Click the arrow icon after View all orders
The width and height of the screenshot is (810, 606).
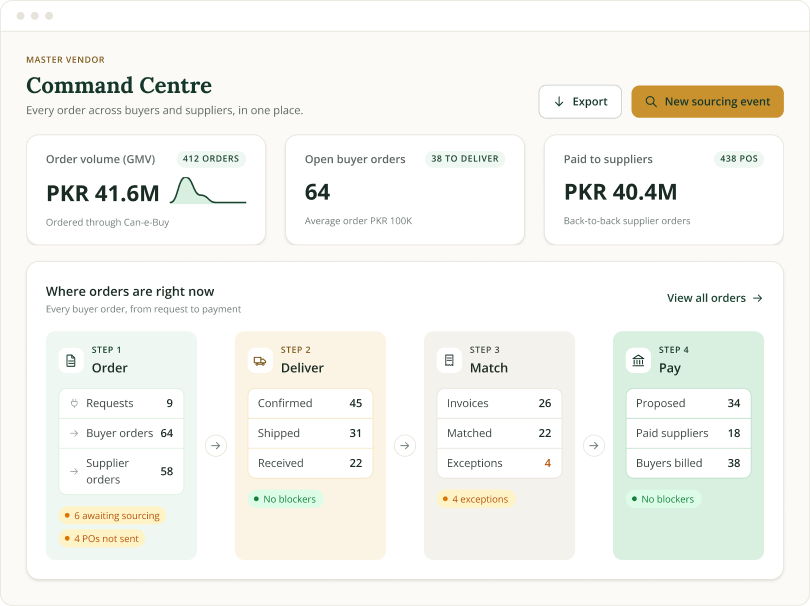coord(757,298)
